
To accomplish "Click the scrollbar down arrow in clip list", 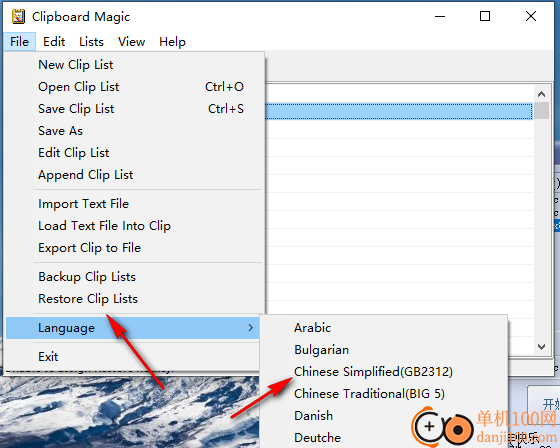I will click(x=541, y=347).
